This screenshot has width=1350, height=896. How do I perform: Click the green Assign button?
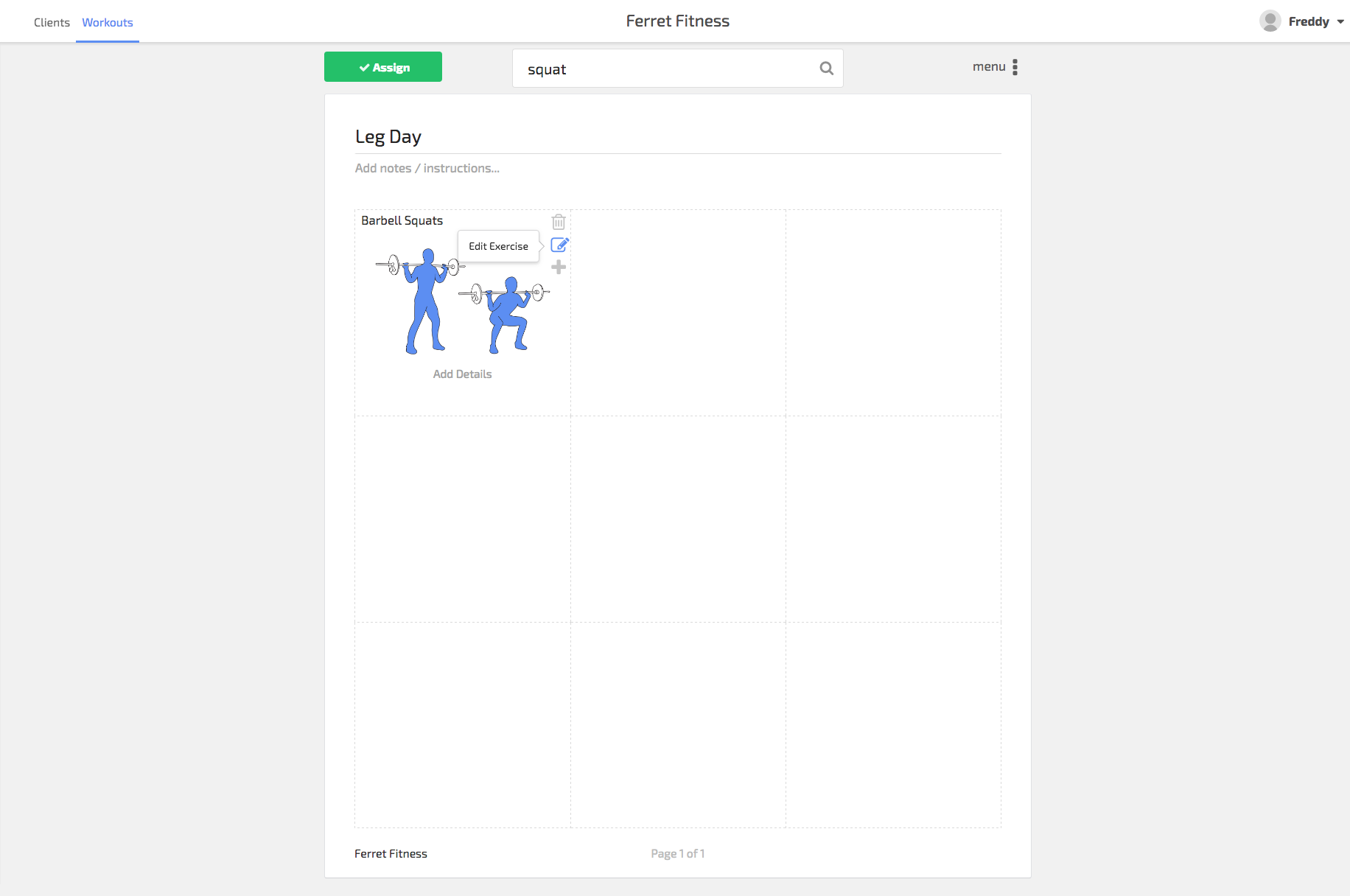pyautogui.click(x=383, y=67)
